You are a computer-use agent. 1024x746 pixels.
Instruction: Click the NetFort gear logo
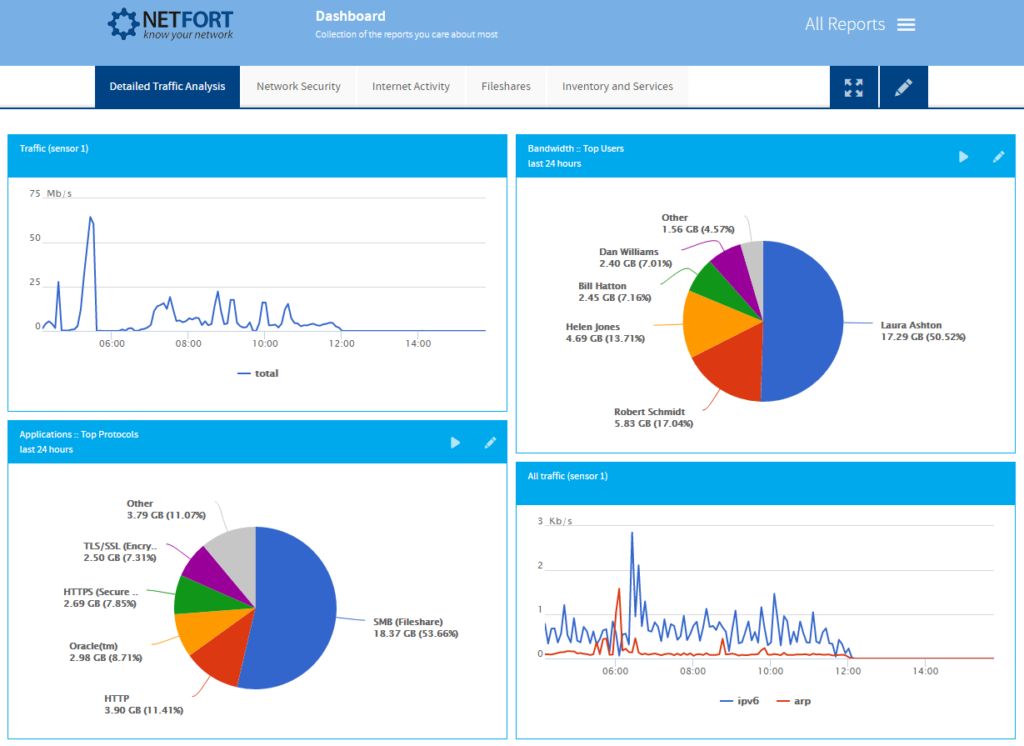tap(123, 24)
